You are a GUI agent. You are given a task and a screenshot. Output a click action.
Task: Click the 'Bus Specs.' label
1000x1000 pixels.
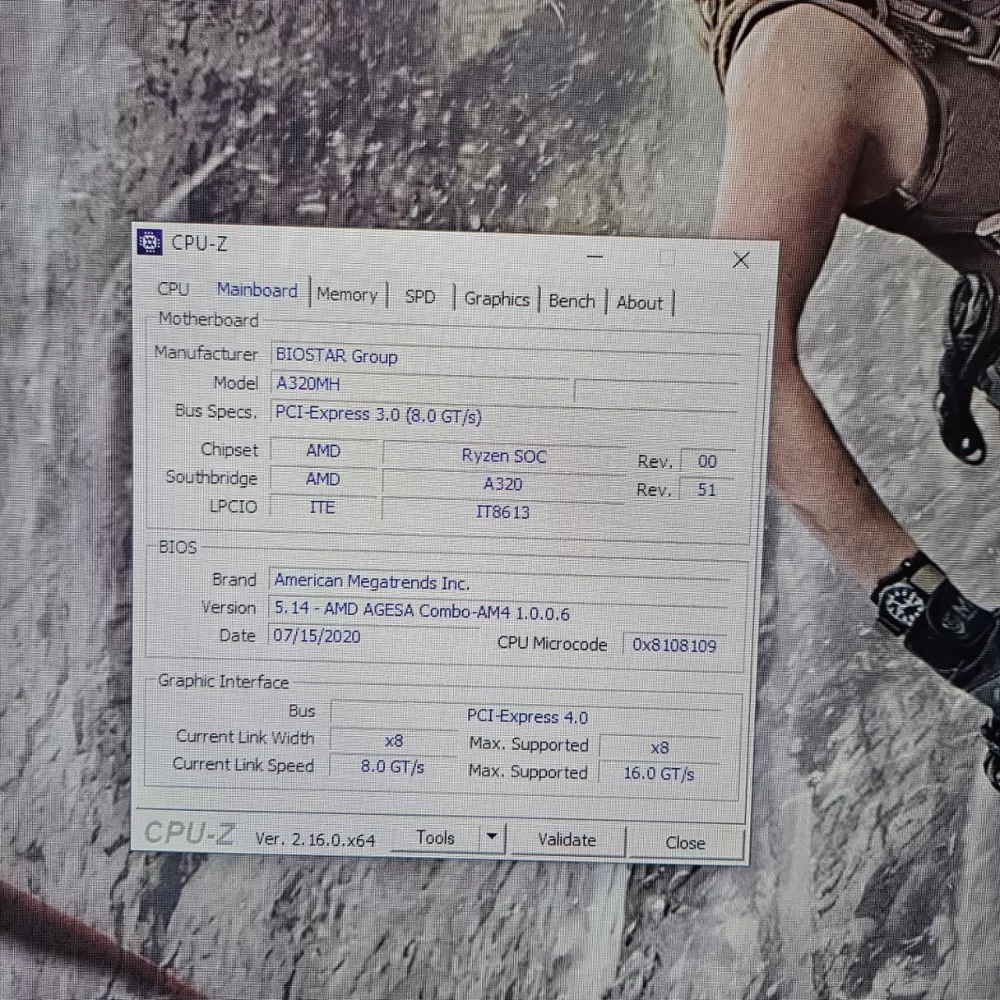(216, 411)
